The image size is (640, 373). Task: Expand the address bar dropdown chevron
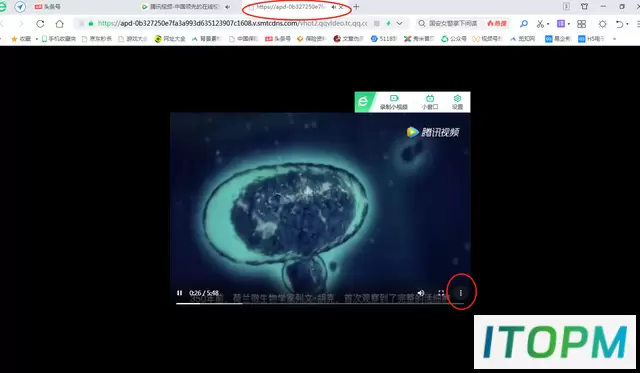tap(400, 23)
